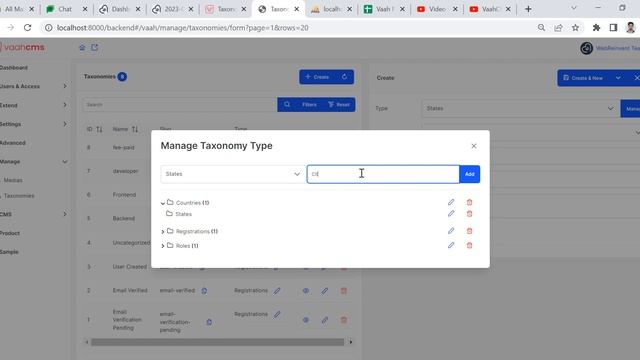Viewport: 640px width, 360px height.
Task: Open the States parent type dropdown in dialog
Action: coord(233,174)
